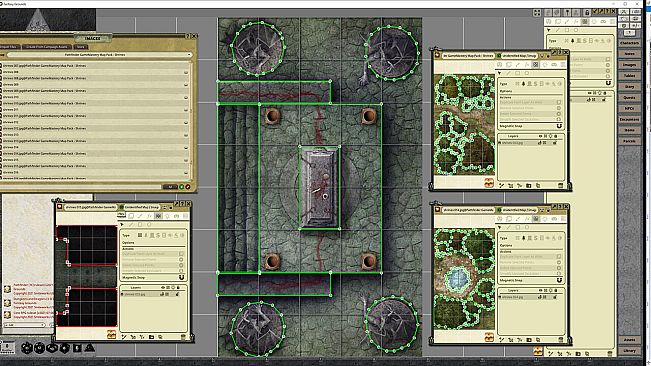
Task: Open the forest path map thumbnail
Action: [464, 124]
